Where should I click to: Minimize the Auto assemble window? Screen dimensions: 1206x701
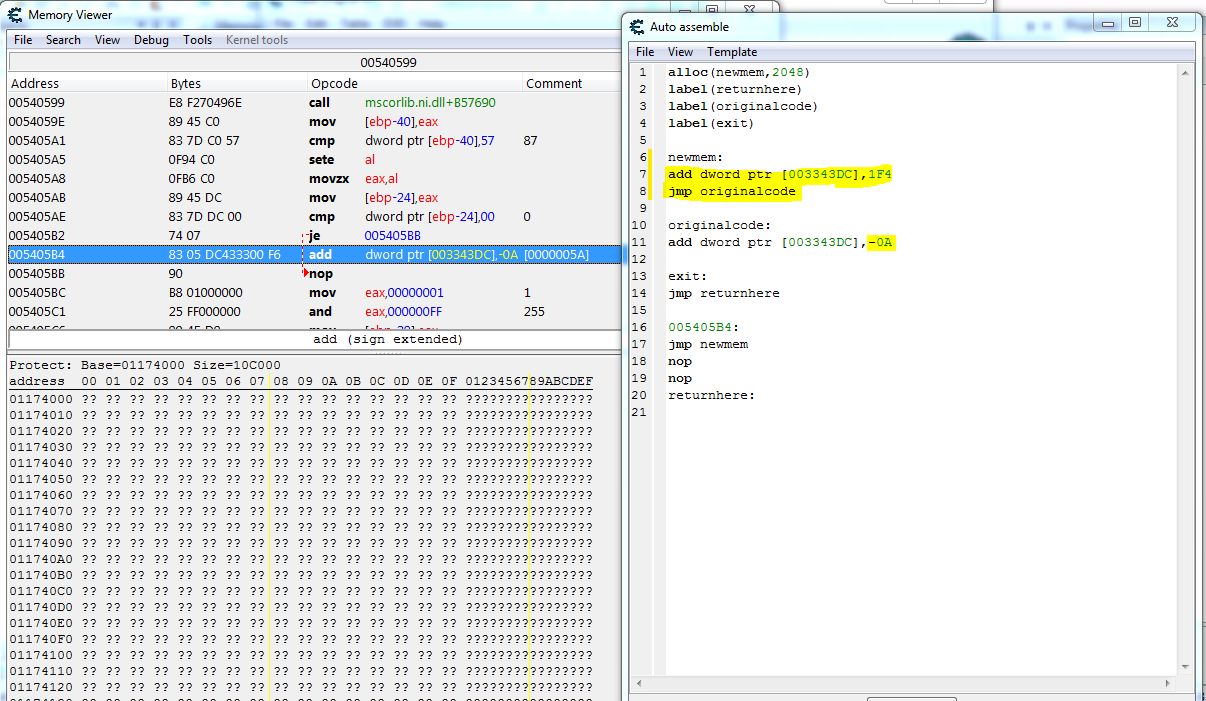[1107, 23]
